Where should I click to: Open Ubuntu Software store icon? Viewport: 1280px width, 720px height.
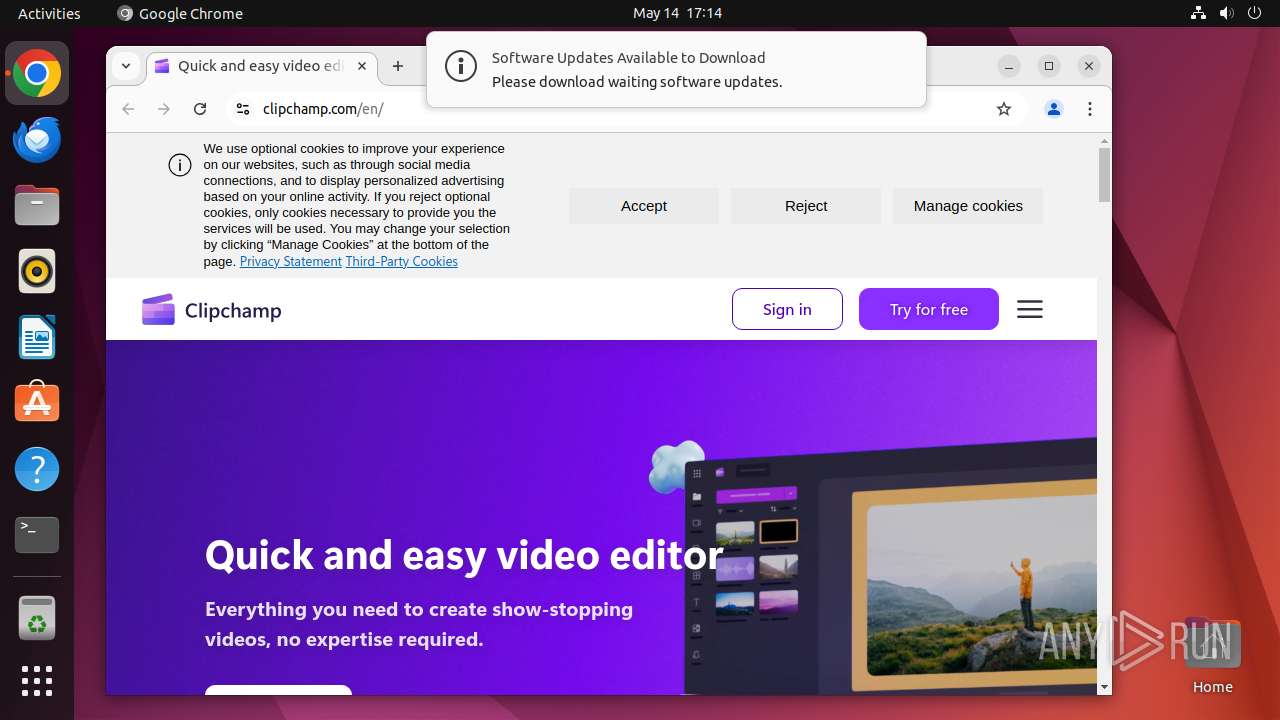click(x=37, y=403)
